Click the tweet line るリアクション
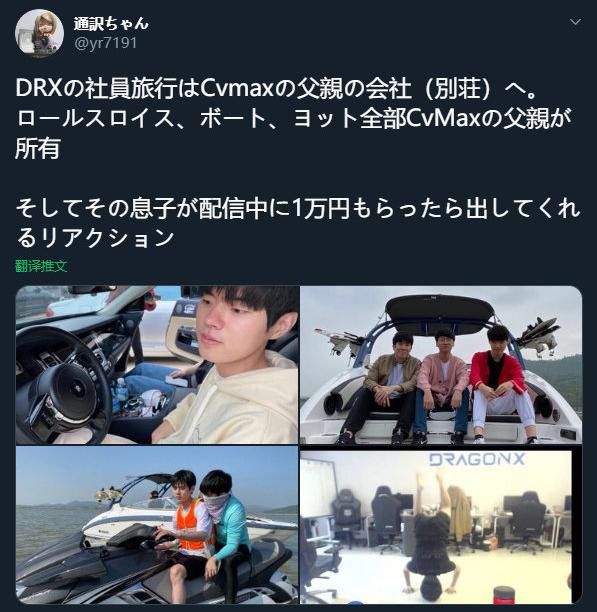Image resolution: width=597 pixels, height=612 pixels. (95, 237)
